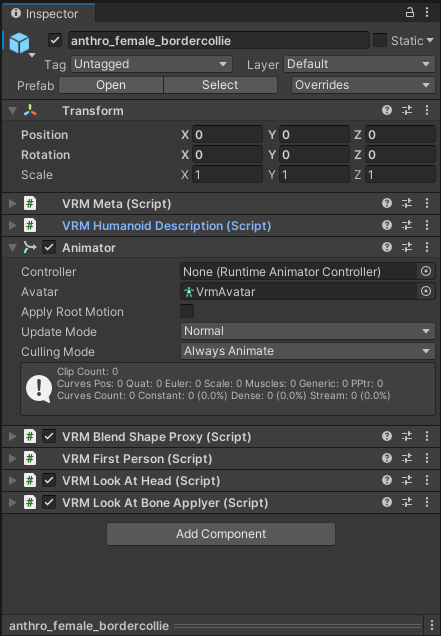Open VRM Blend Shape Proxy help icon
The height and width of the screenshot is (636, 441).
click(x=387, y=436)
